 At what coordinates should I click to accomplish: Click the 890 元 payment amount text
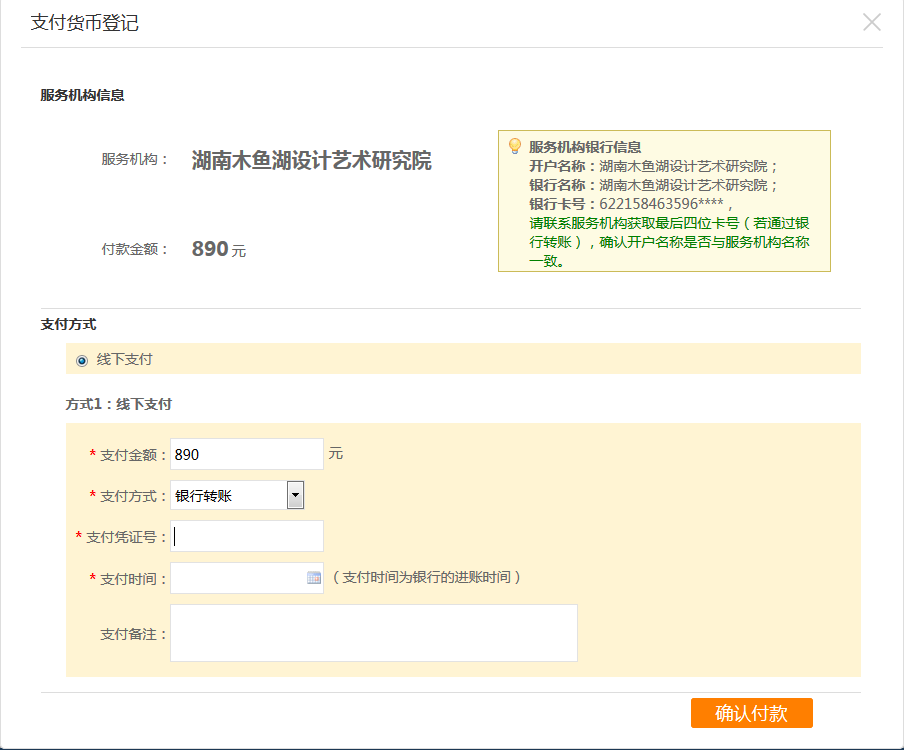click(x=219, y=249)
